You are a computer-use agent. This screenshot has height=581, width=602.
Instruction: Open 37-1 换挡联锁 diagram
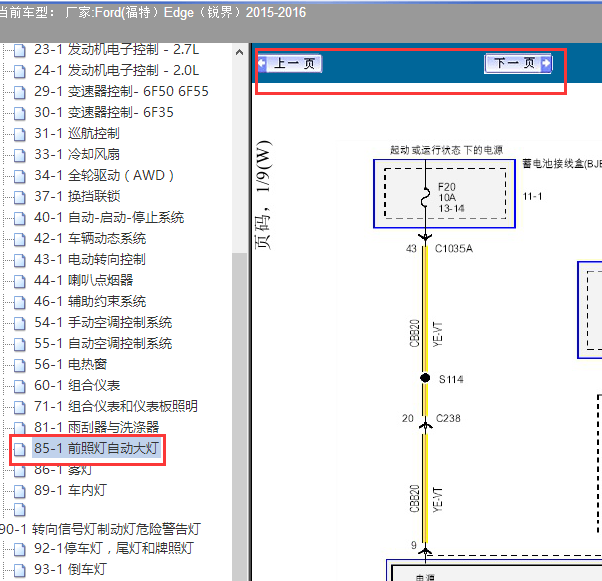pyautogui.click(x=77, y=196)
